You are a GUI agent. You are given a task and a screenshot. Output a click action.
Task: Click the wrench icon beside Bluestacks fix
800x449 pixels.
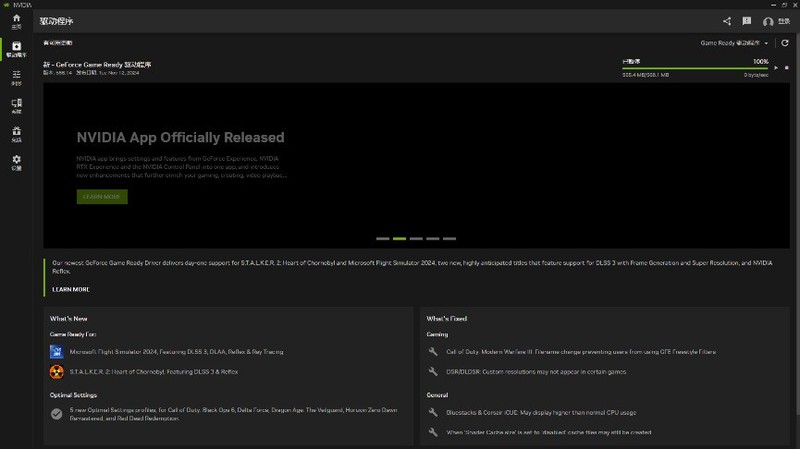coord(433,412)
